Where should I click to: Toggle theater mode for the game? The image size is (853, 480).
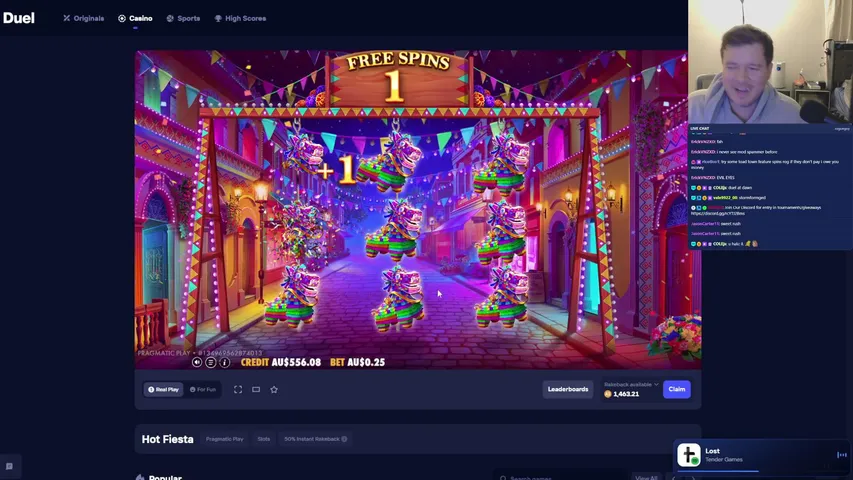(256, 390)
